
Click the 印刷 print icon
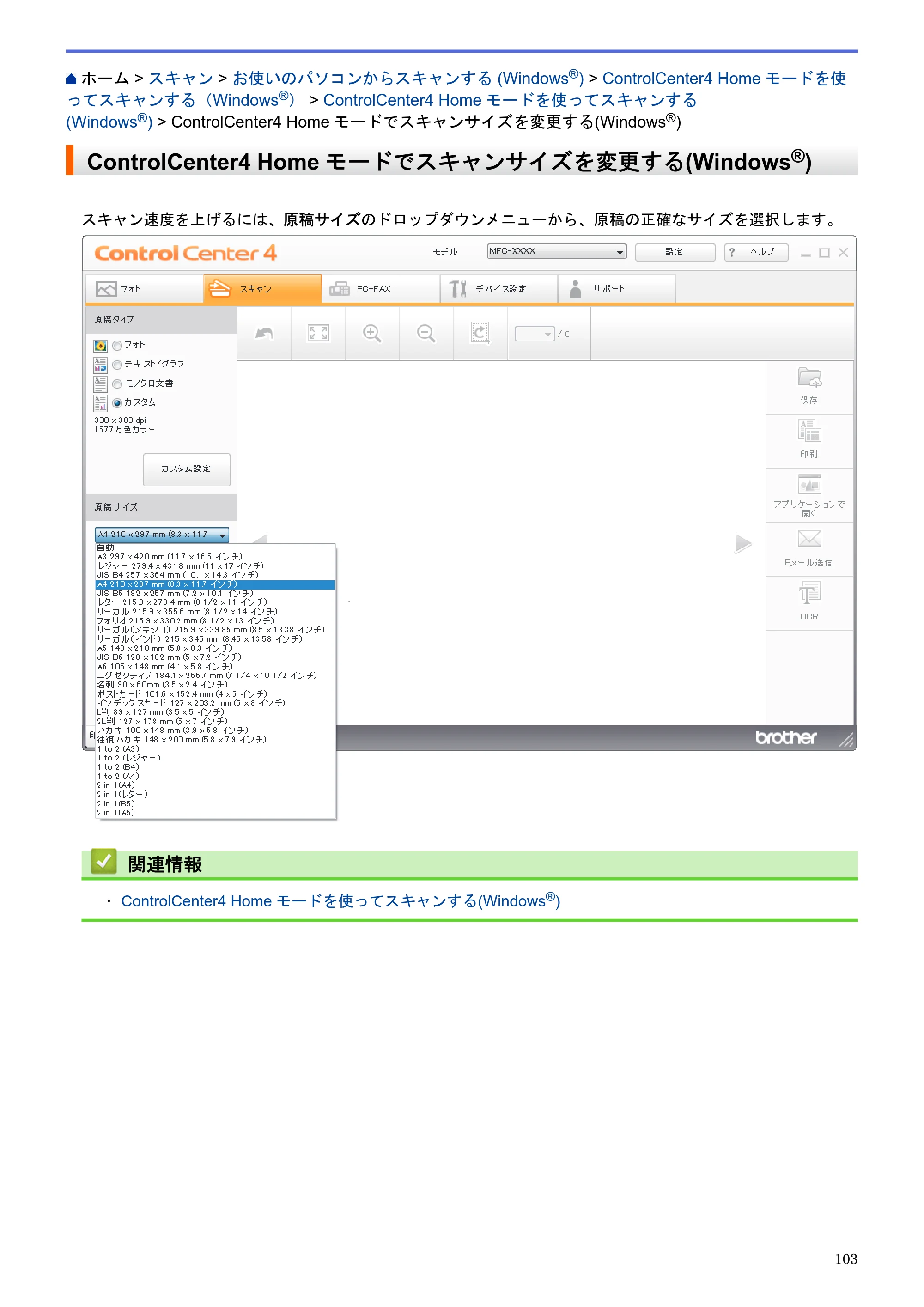point(809,432)
